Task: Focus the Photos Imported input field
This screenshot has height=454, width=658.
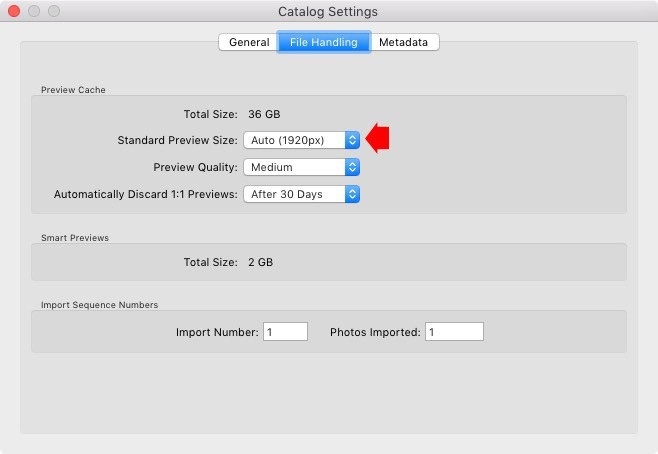Action: (454, 332)
